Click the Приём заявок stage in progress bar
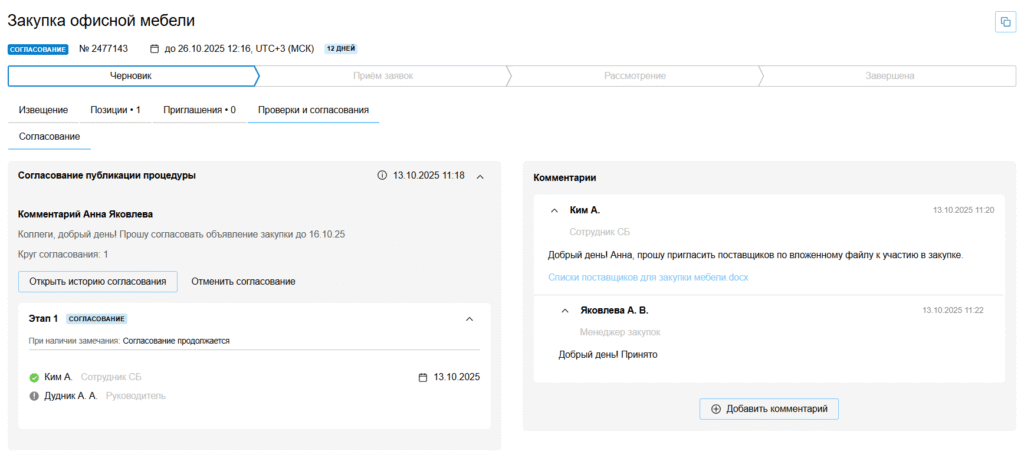 pos(382,76)
